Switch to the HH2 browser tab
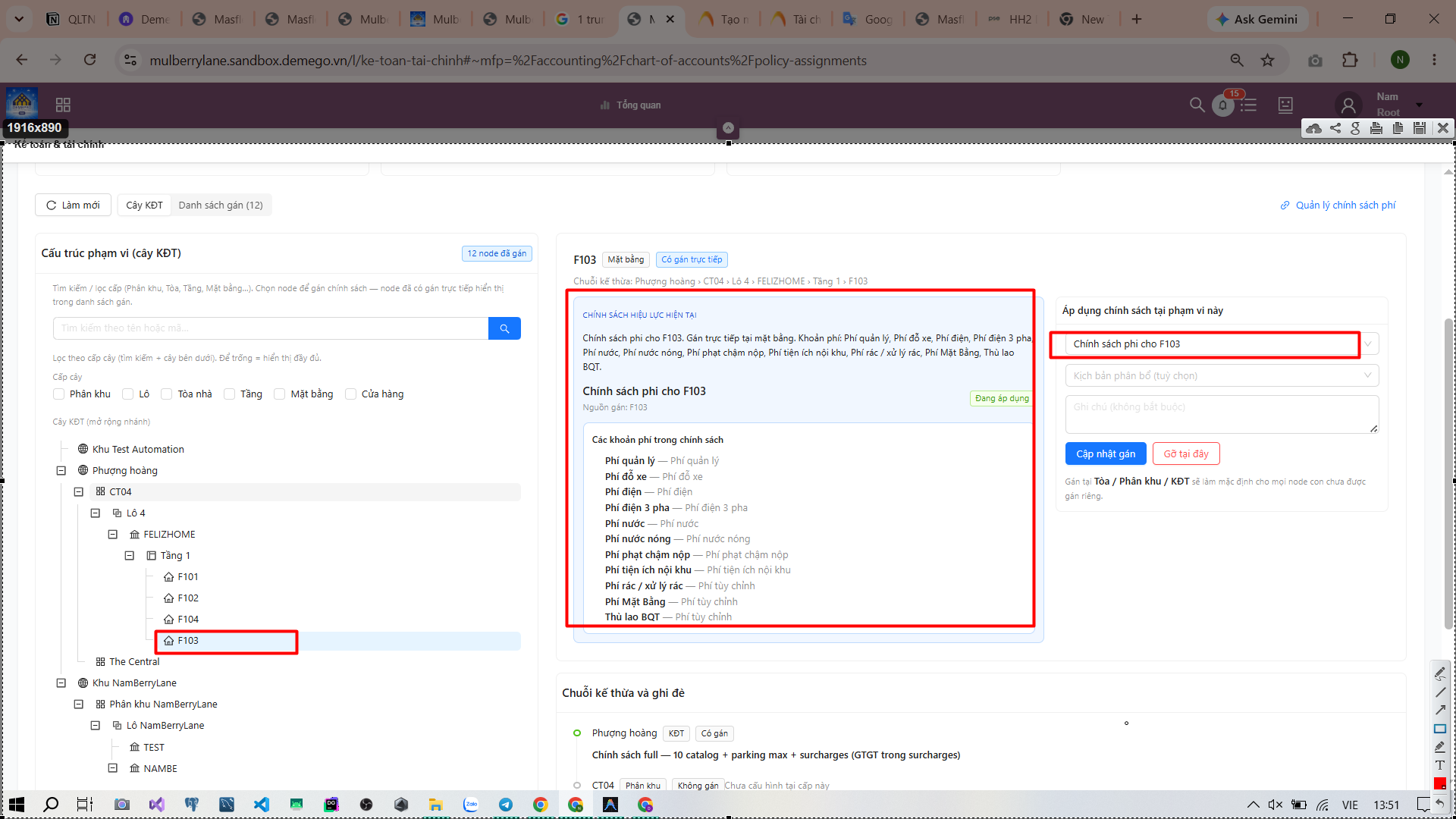1456x819 pixels. click(1013, 19)
